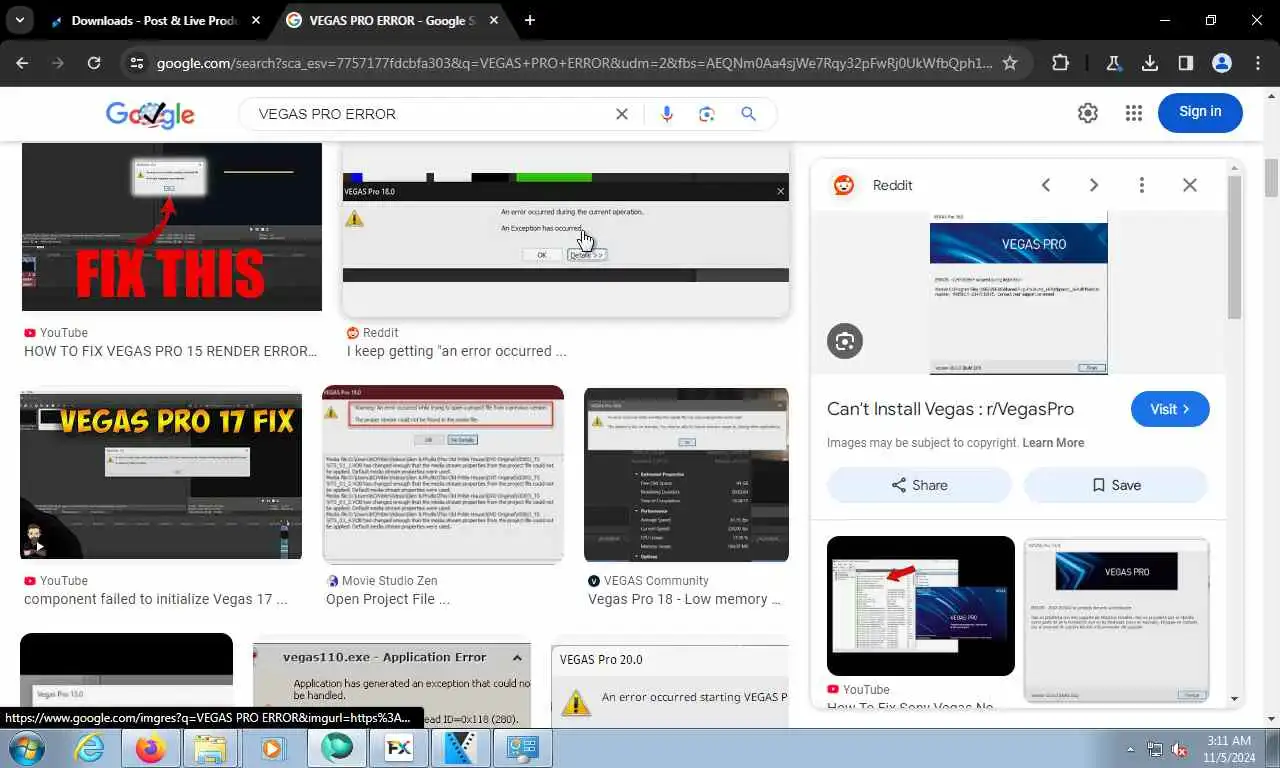Open the Learn More copyright link

1053,443
